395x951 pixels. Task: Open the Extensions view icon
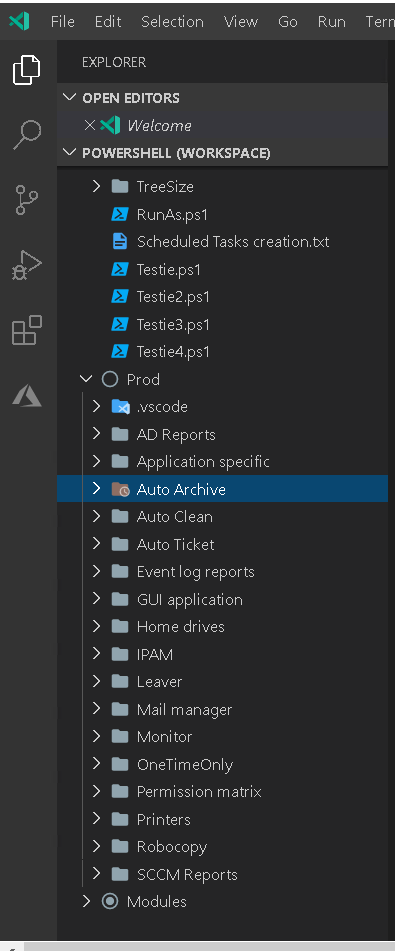click(x=27, y=331)
